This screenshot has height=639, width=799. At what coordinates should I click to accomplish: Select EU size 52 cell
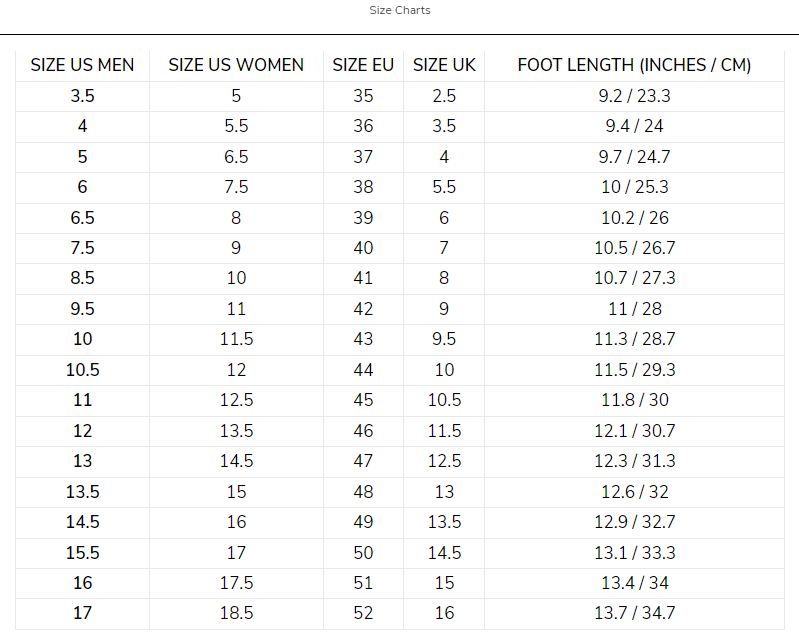pos(363,613)
